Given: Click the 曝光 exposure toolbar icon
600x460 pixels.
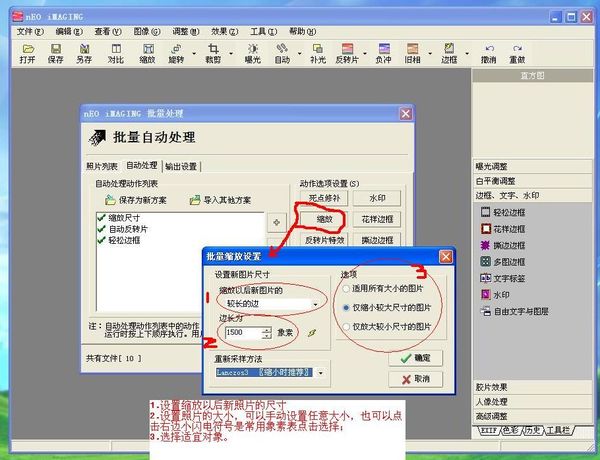Looking at the screenshot, I should [253, 52].
